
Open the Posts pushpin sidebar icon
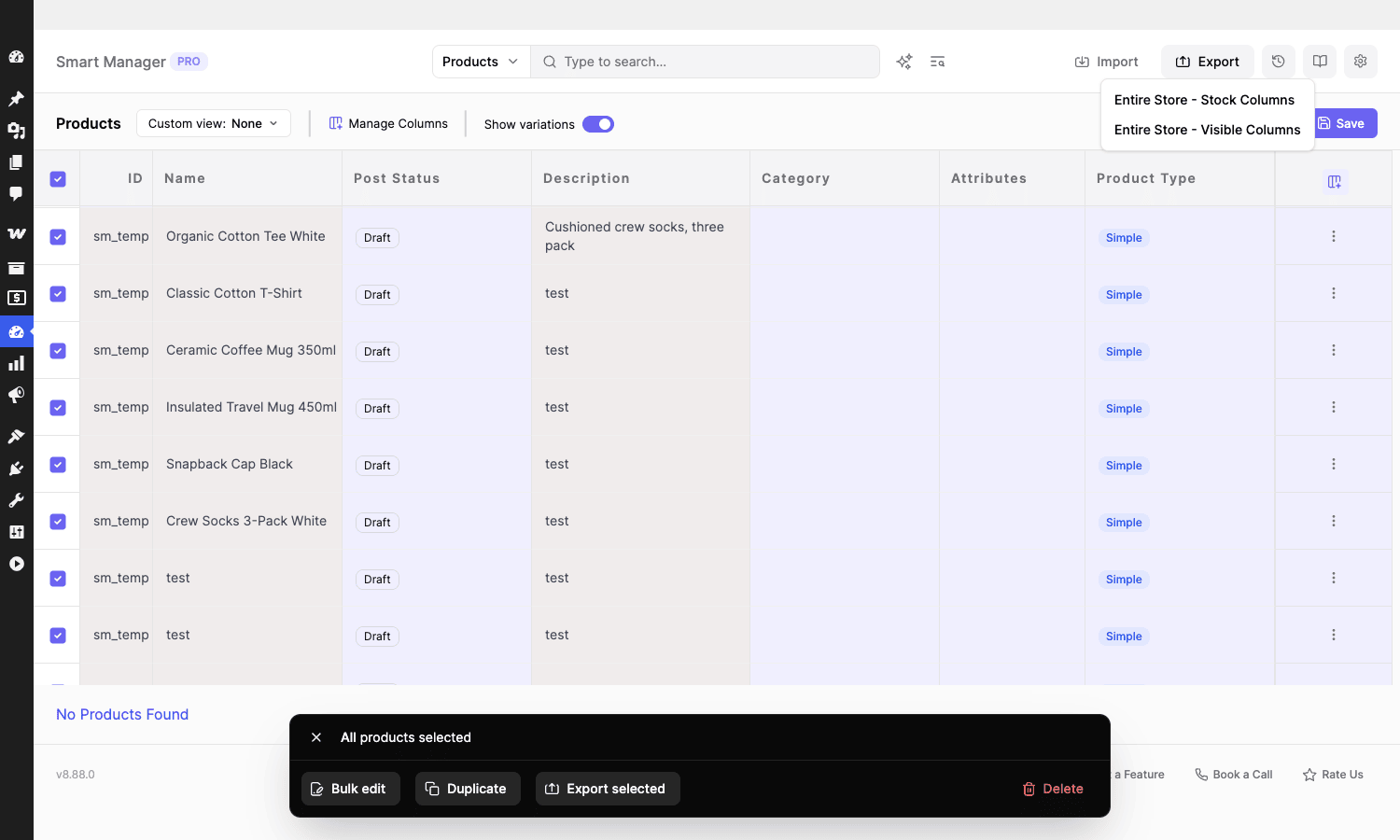pyautogui.click(x=16, y=98)
